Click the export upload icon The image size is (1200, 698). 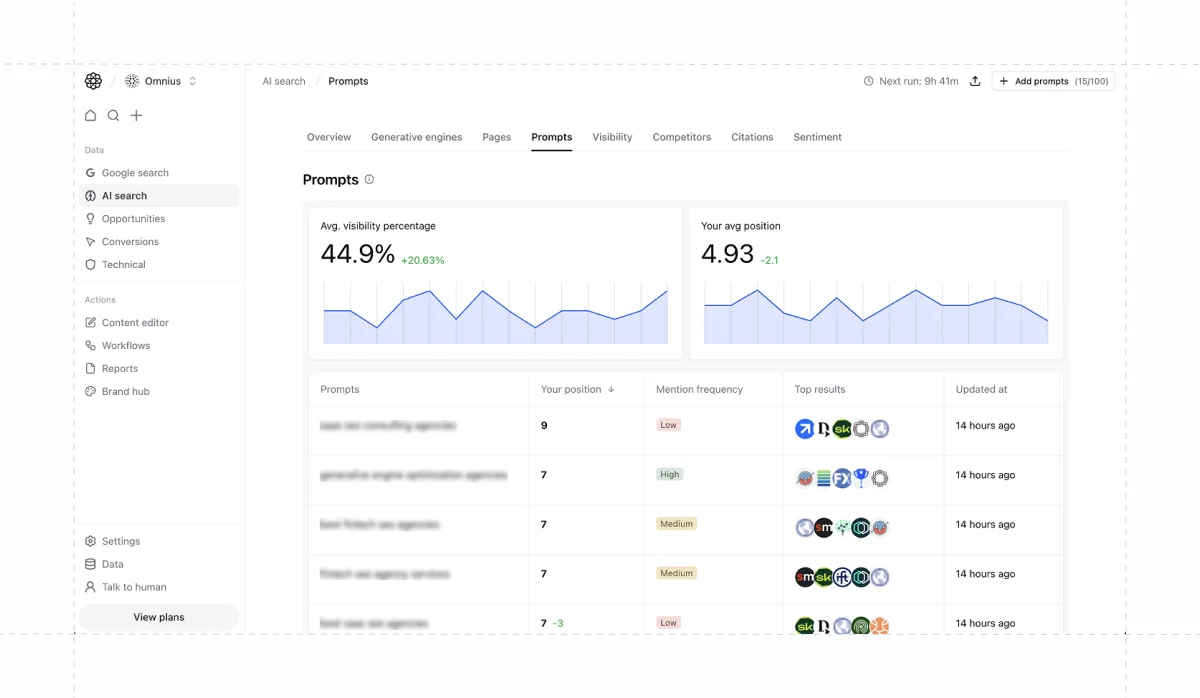click(x=975, y=81)
